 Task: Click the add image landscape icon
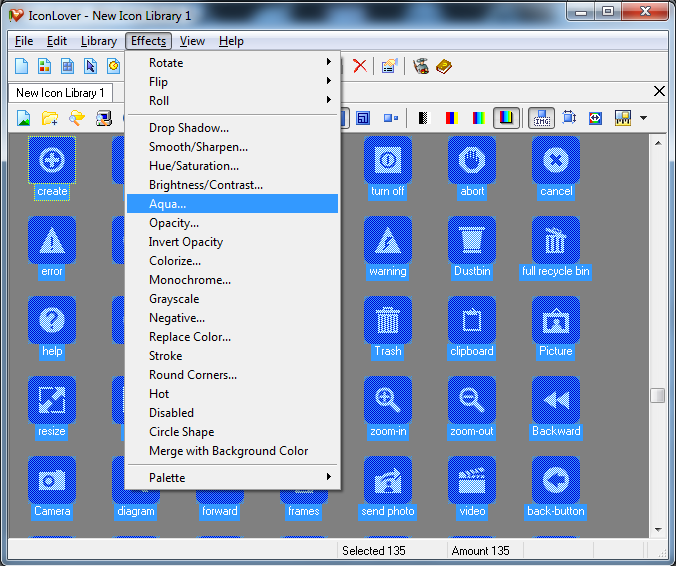(x=24, y=118)
